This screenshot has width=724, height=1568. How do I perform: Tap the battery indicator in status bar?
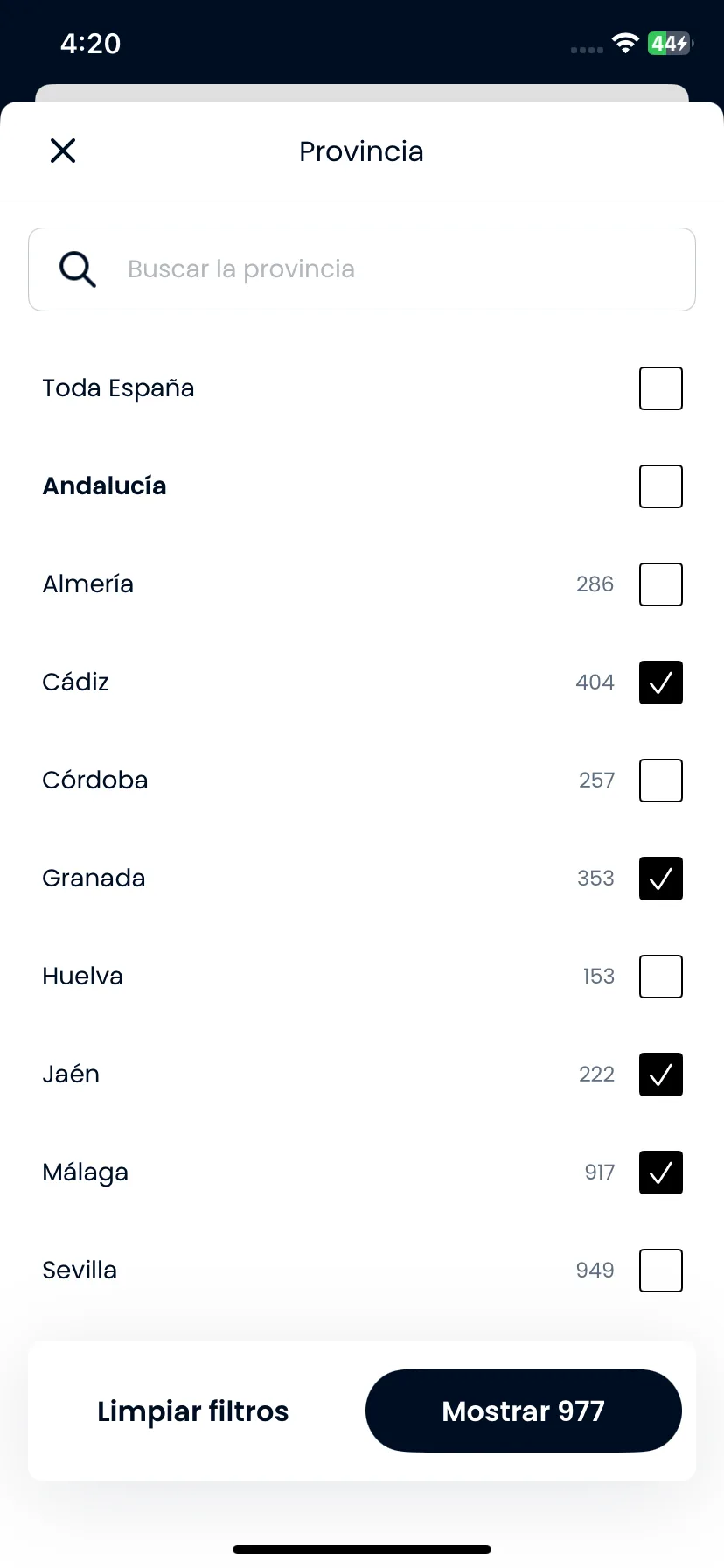pos(671,43)
